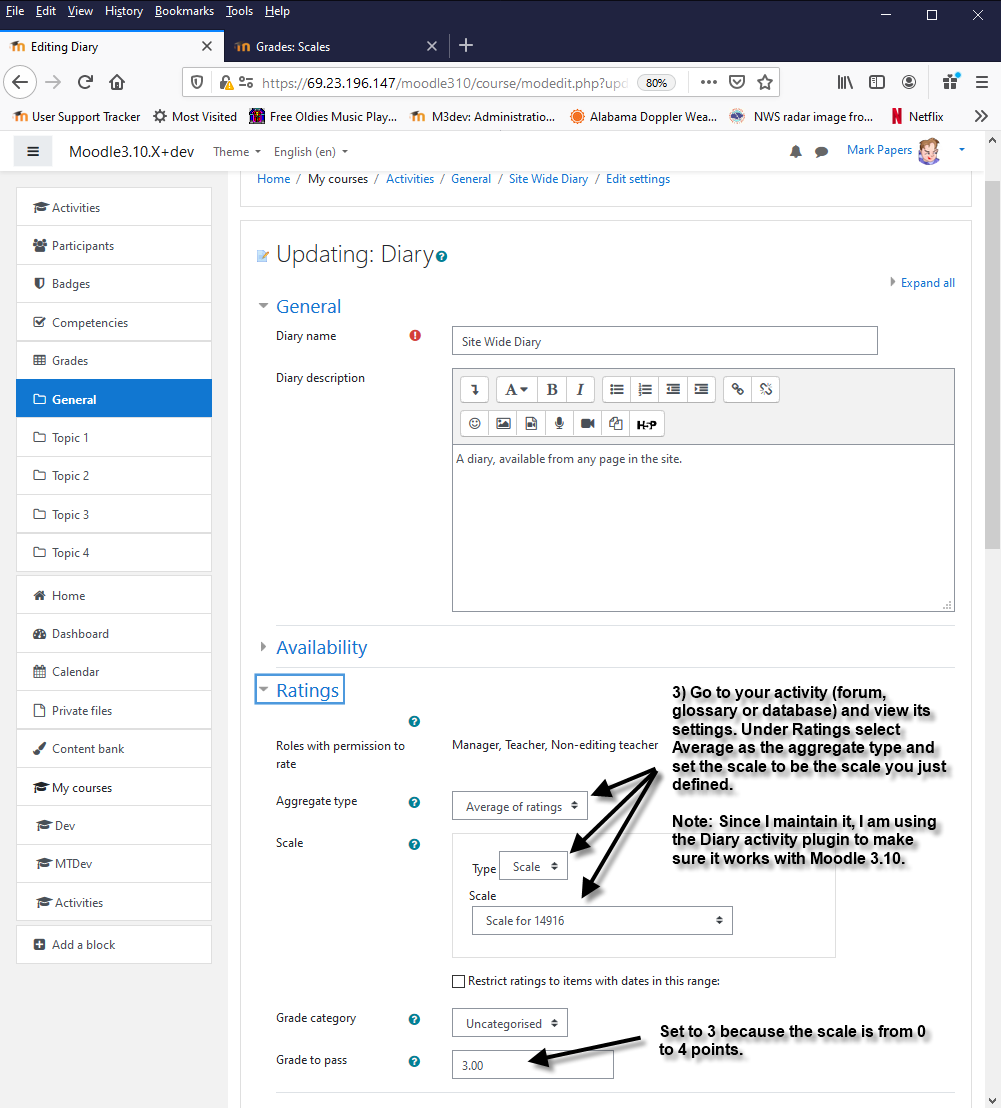Viewport: 1001px width, 1108px height.
Task: Open Firefox History menu
Action: click(x=124, y=11)
